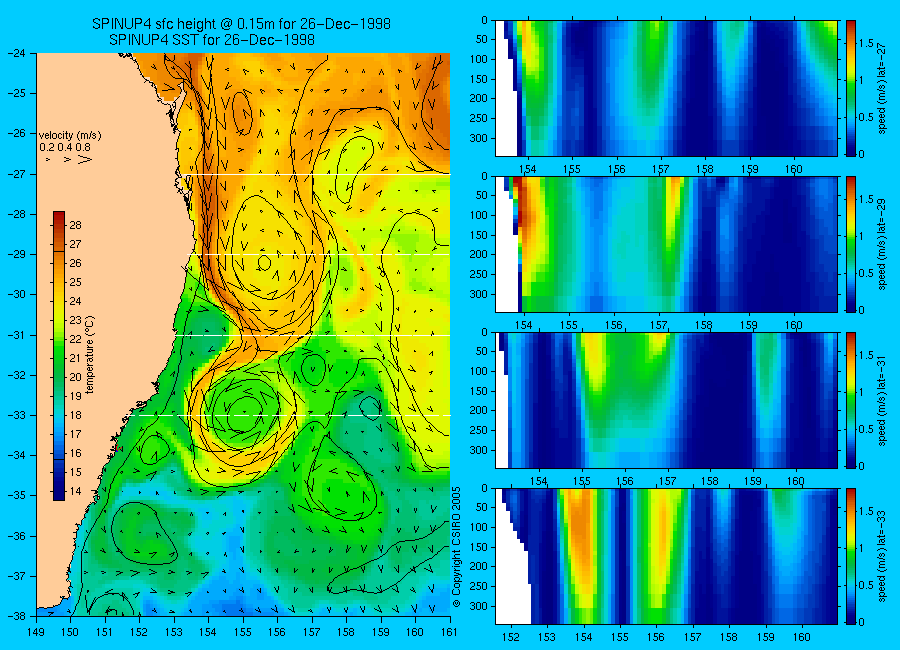This screenshot has height=650, width=900.
Task: Click the '159' longitude label under lat=-31 panel
Action: pyautogui.click(x=753, y=482)
